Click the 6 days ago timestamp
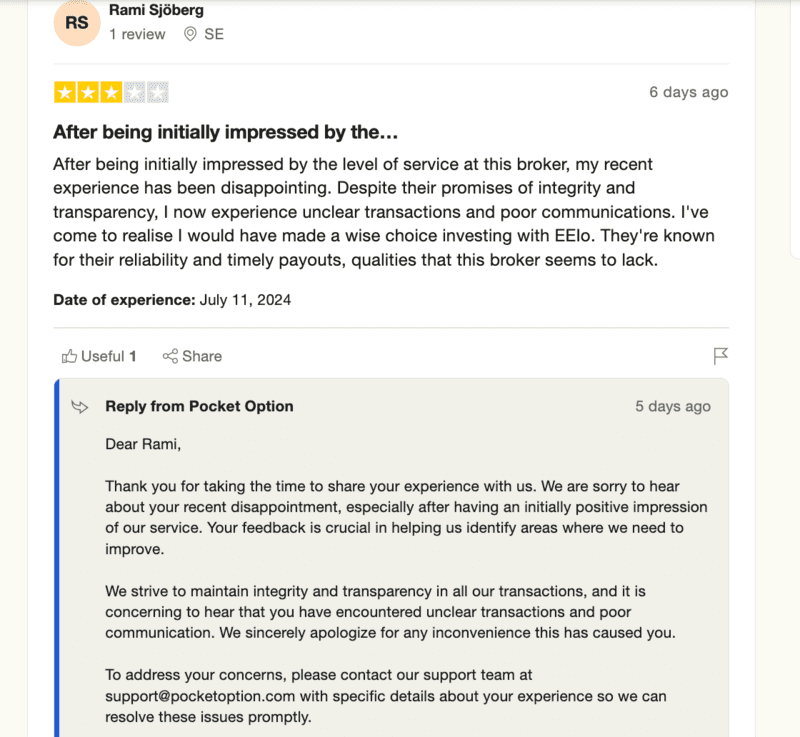The height and width of the screenshot is (737, 800). 688,91
